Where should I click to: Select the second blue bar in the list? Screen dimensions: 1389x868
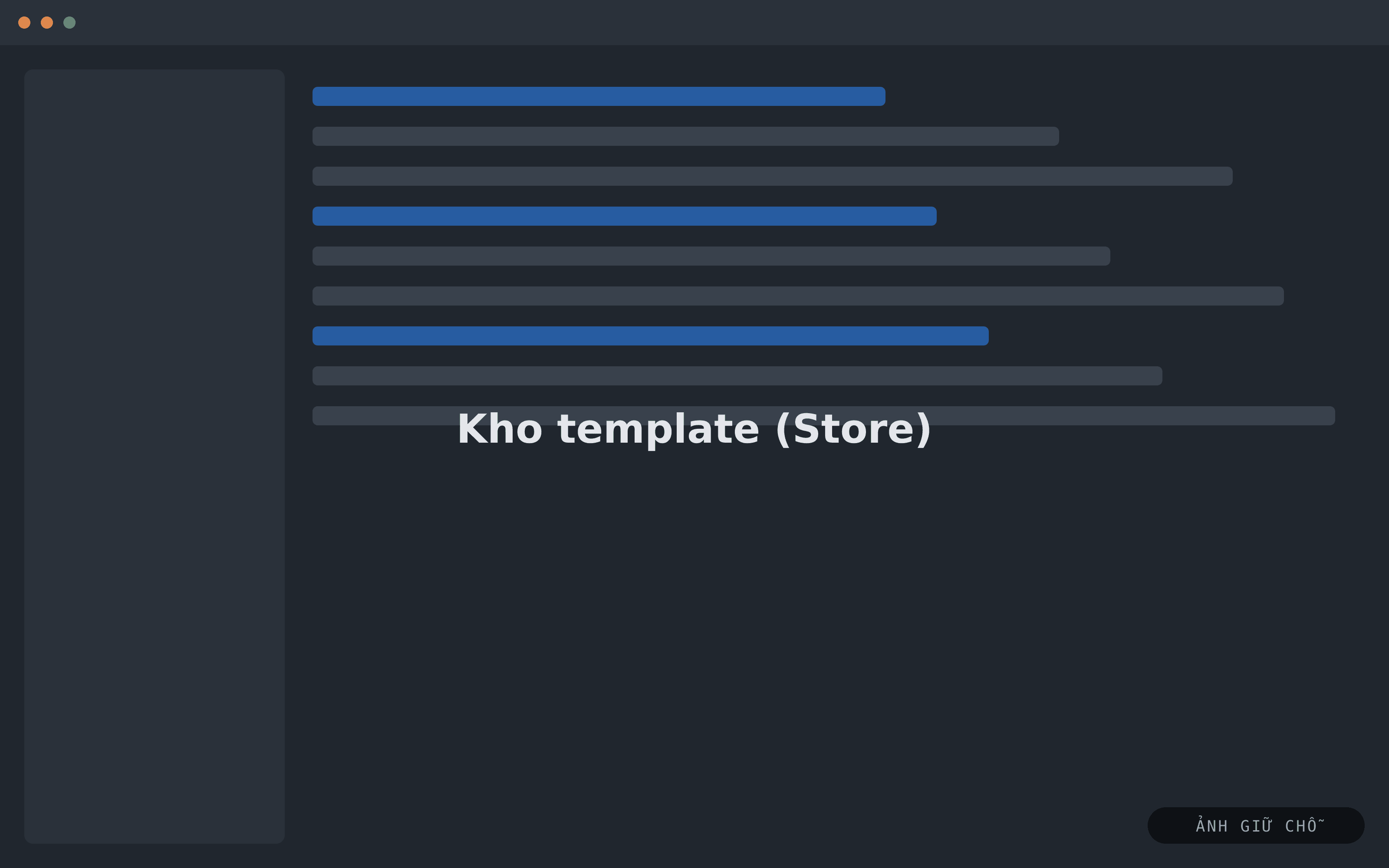(625, 216)
